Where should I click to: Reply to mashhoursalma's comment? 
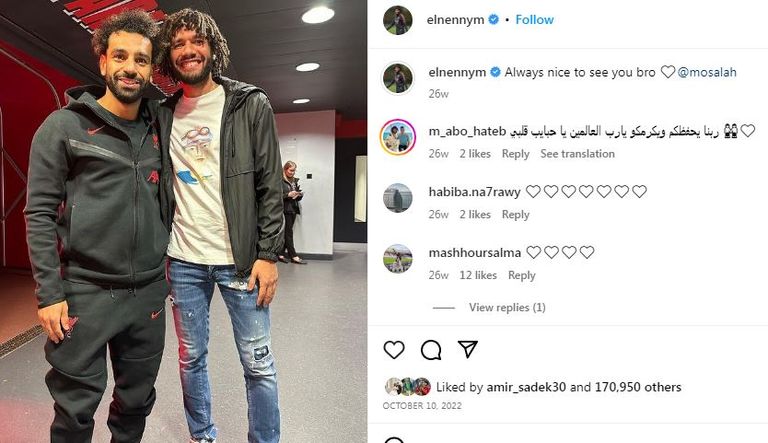pyautogui.click(x=522, y=275)
